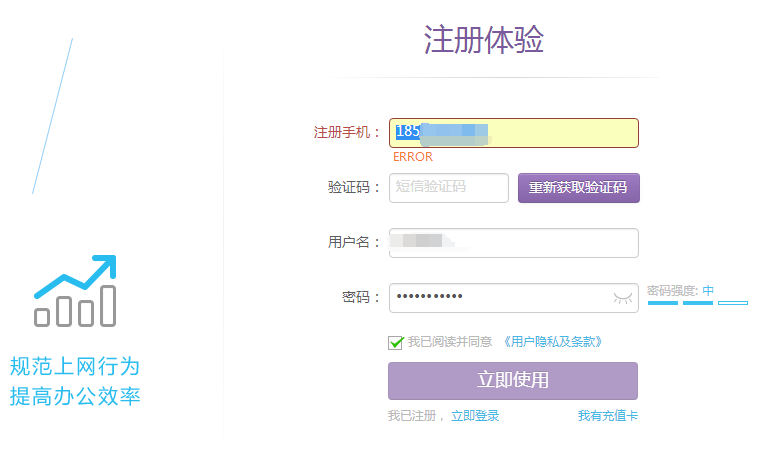Click the first password strength bar
The height and width of the screenshot is (454, 757).
point(663,303)
